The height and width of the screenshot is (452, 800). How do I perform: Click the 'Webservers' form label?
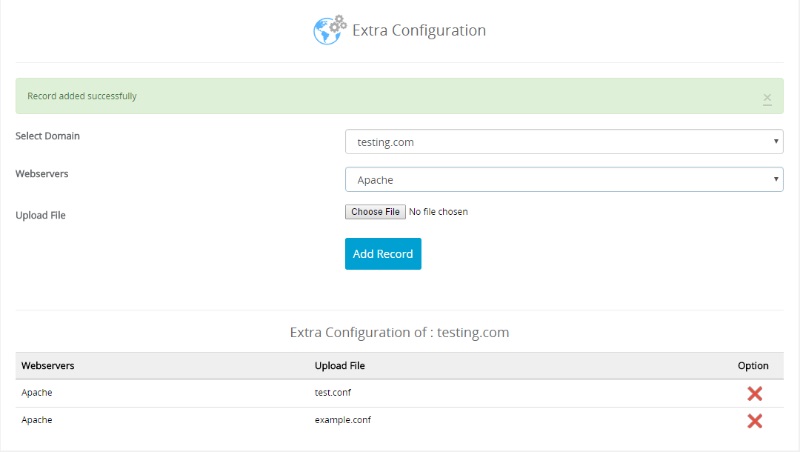pos(42,173)
